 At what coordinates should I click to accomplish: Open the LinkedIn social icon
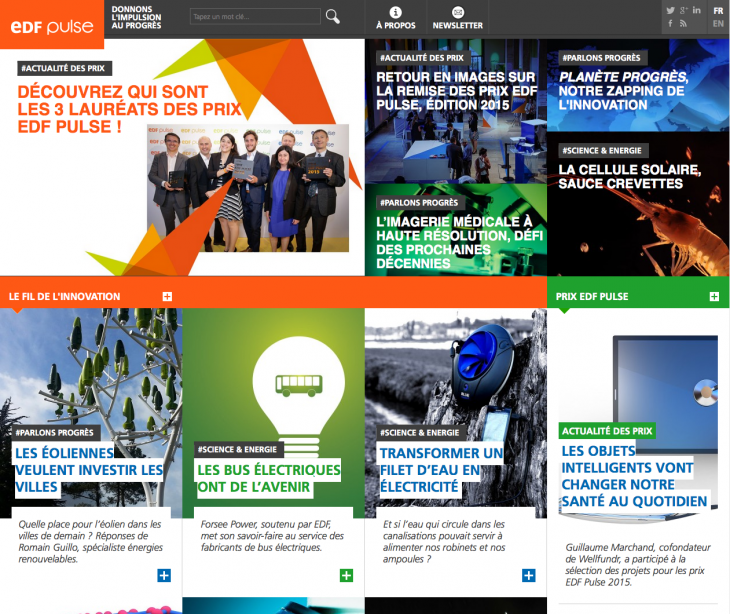click(x=696, y=10)
